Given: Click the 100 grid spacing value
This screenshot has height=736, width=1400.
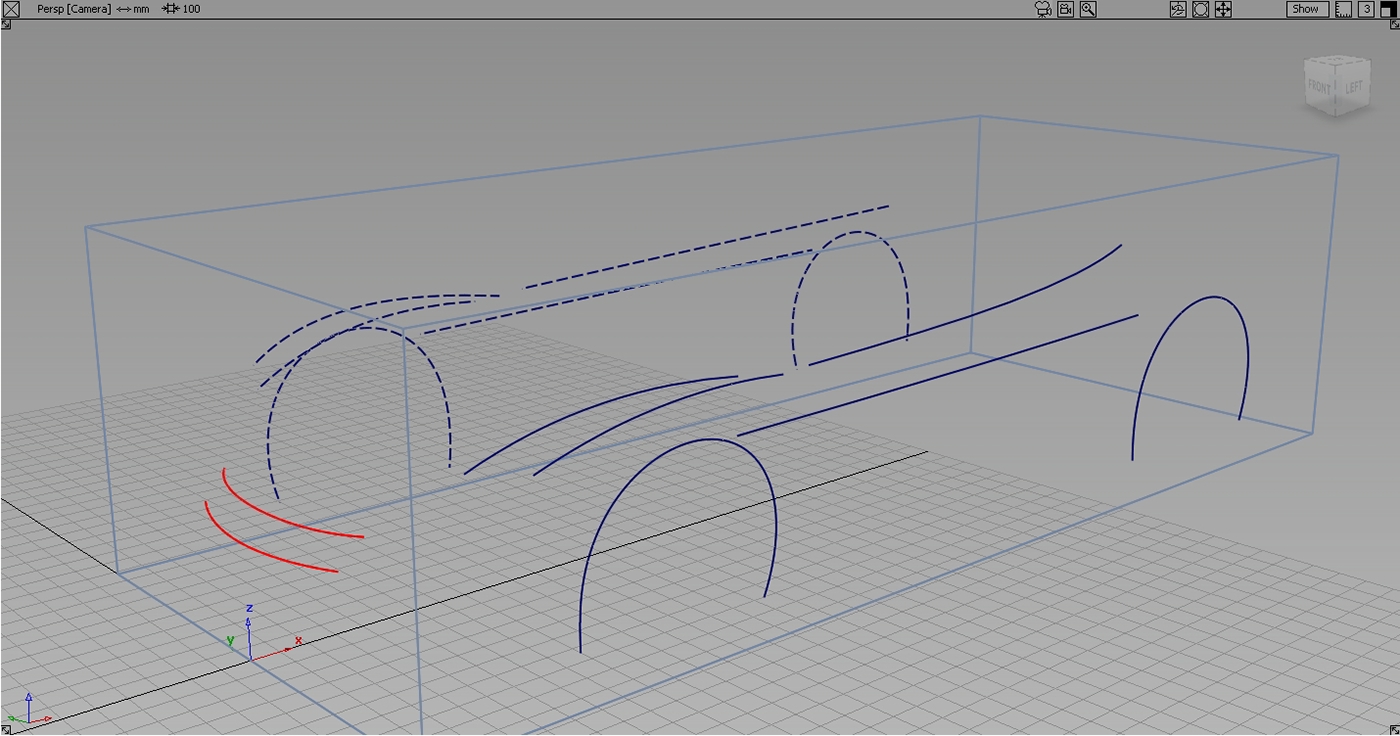Looking at the screenshot, I should [191, 9].
